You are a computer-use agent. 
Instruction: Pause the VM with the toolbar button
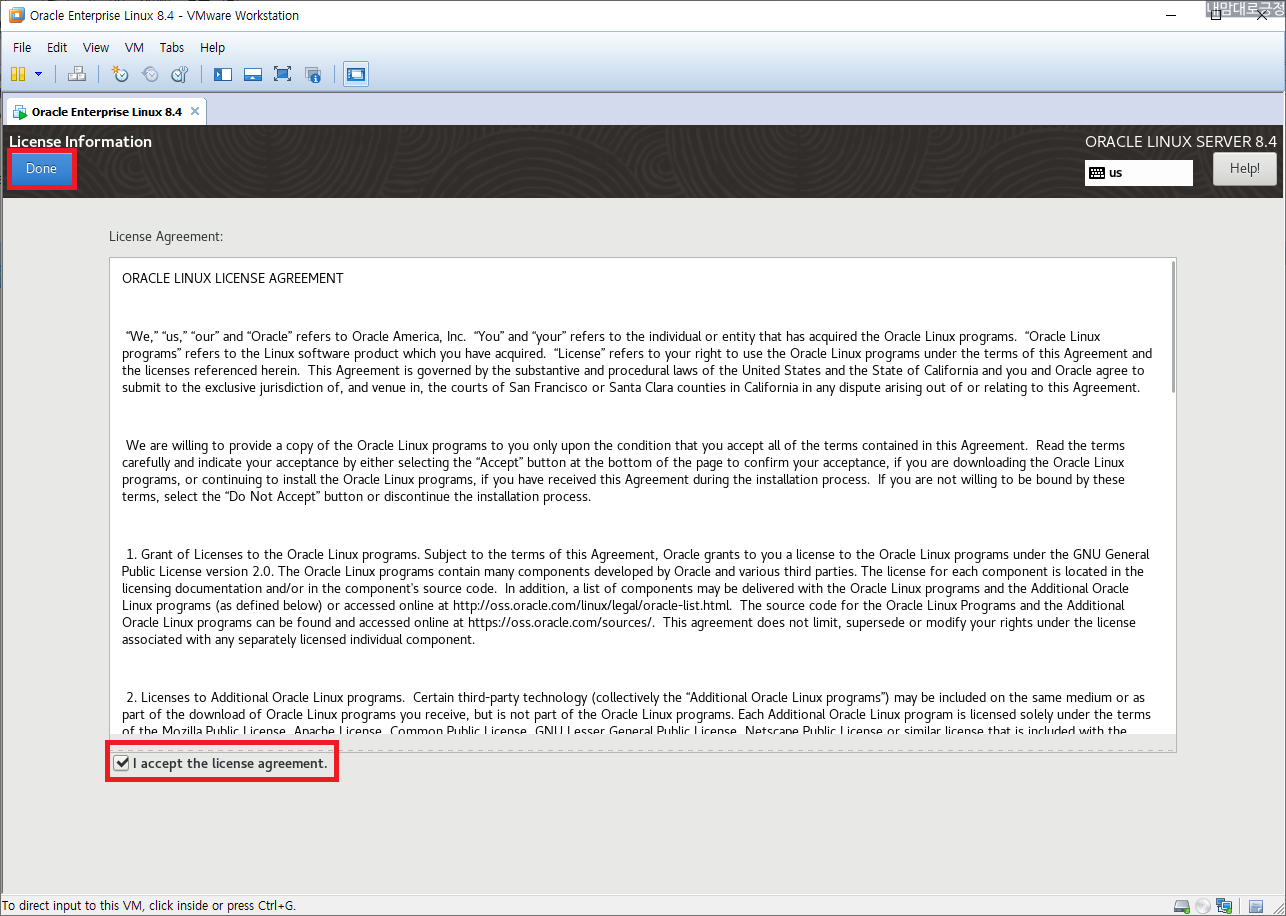point(17,74)
